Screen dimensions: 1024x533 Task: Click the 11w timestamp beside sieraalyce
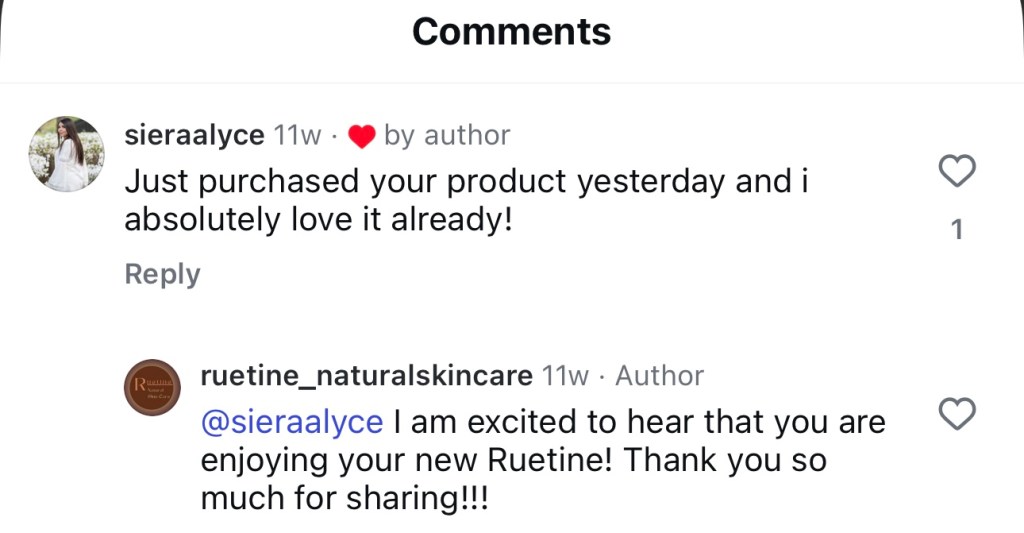tap(297, 136)
